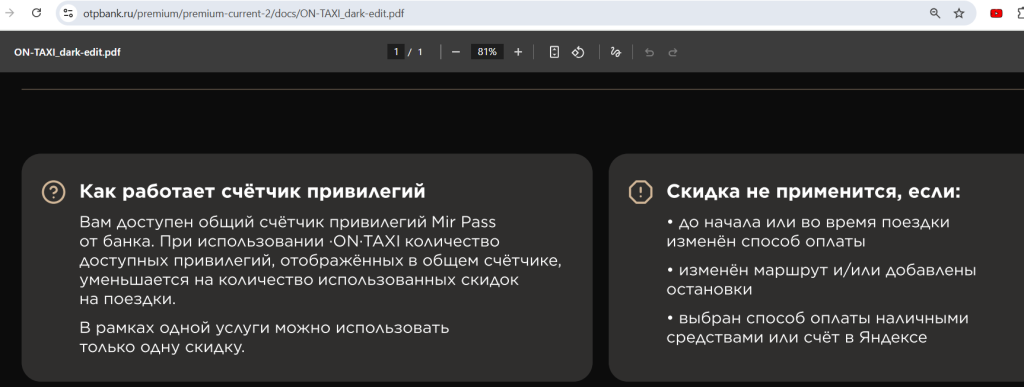This screenshot has width=1024, height=387.
Task: Click heading "Как работает счётчик привилегий"
Action: [x=252, y=191]
